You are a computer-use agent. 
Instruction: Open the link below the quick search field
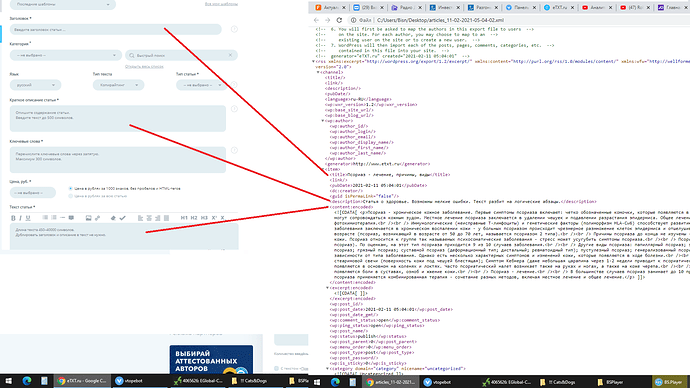pos(144,66)
